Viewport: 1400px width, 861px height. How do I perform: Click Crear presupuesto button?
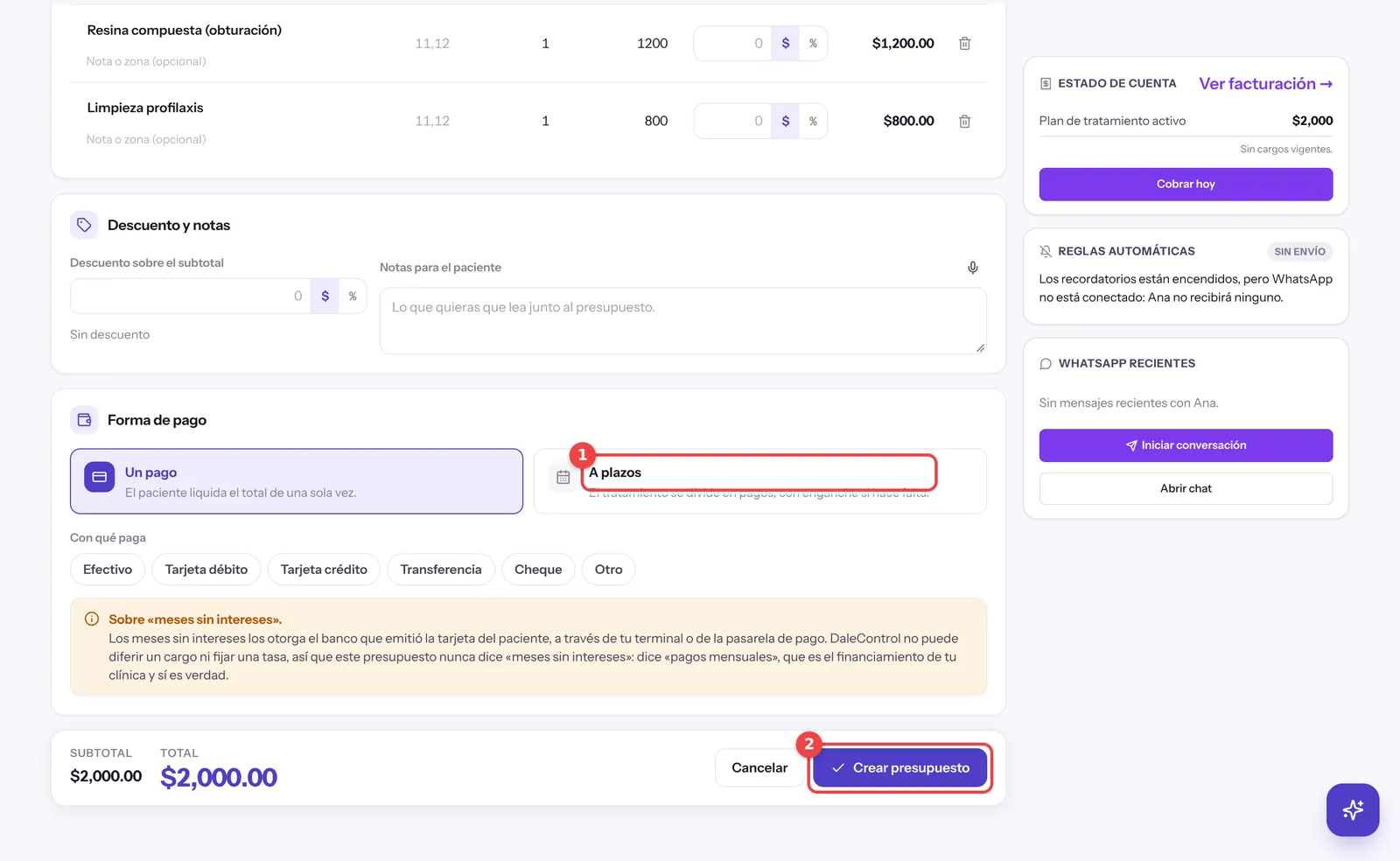click(899, 767)
